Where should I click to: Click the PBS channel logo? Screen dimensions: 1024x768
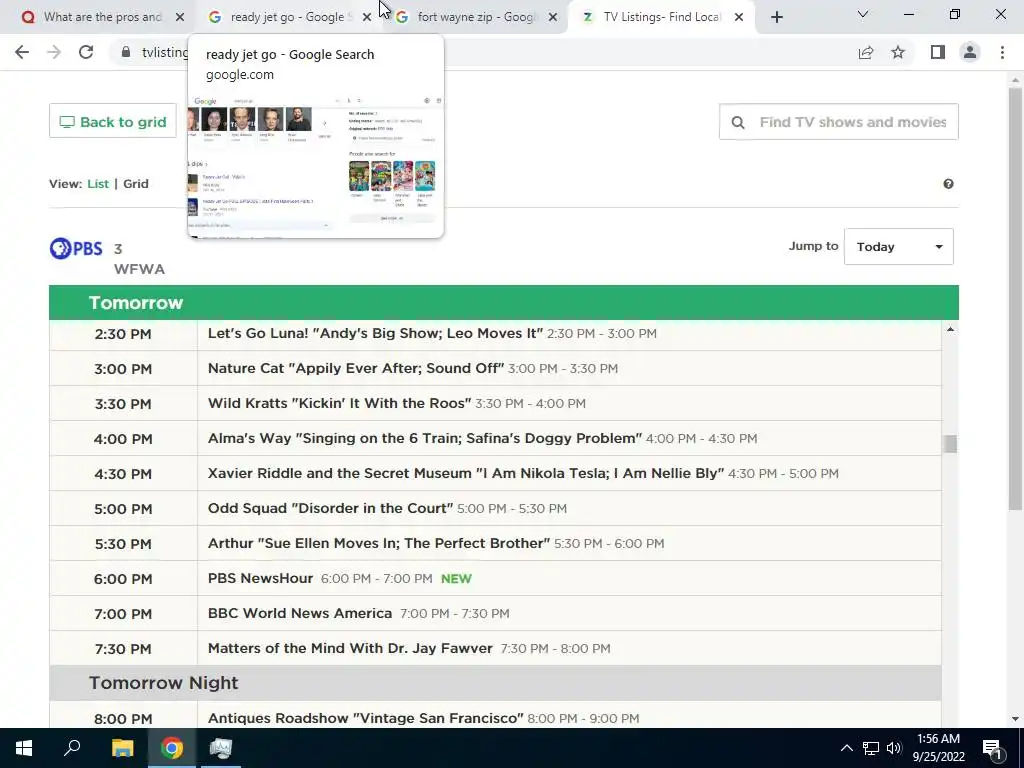click(76, 249)
